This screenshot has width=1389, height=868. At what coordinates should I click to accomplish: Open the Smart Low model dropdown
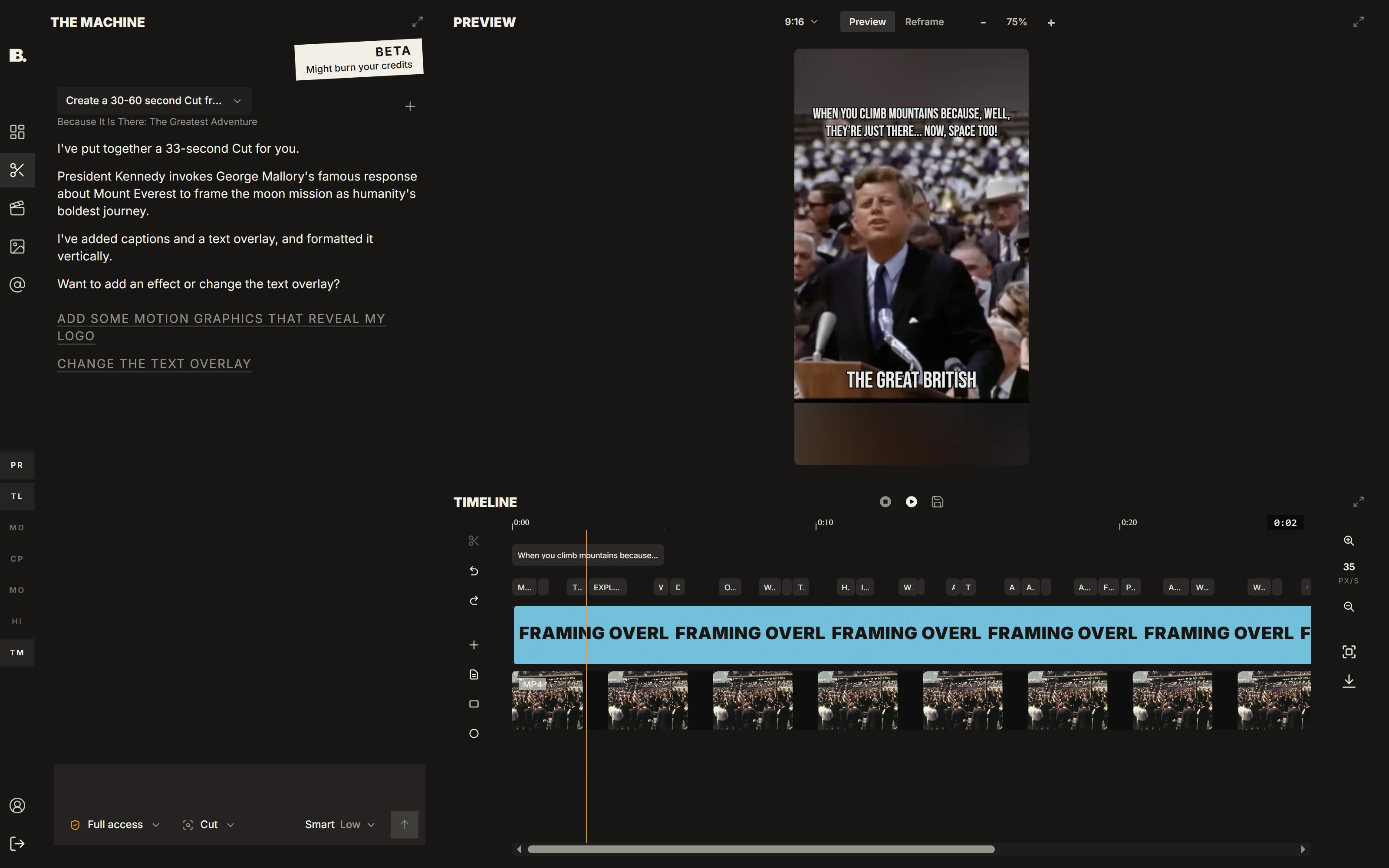click(340, 824)
